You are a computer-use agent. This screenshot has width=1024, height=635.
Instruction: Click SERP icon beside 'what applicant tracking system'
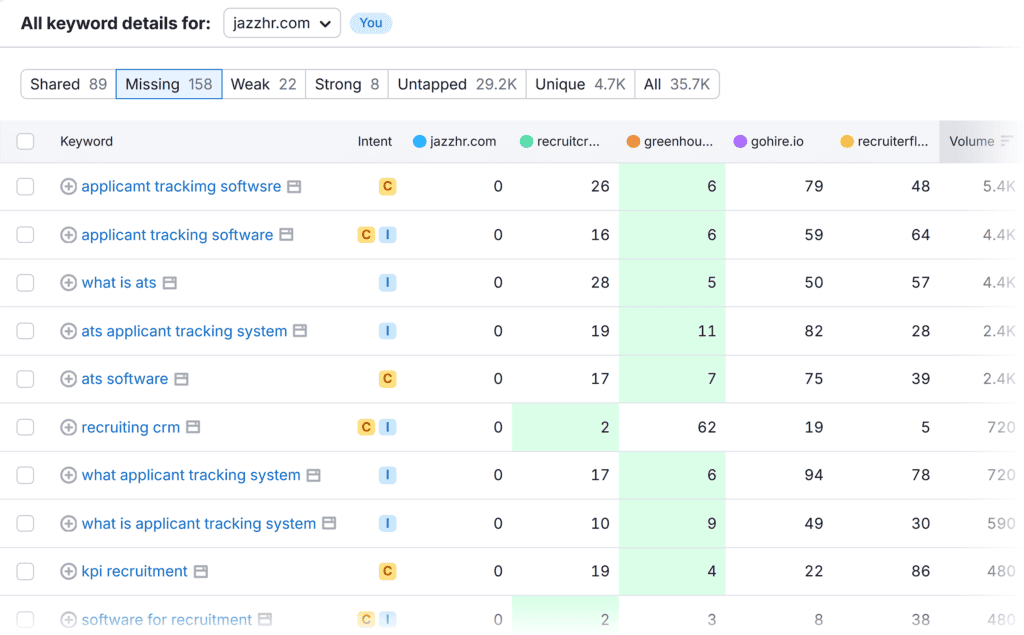314,475
